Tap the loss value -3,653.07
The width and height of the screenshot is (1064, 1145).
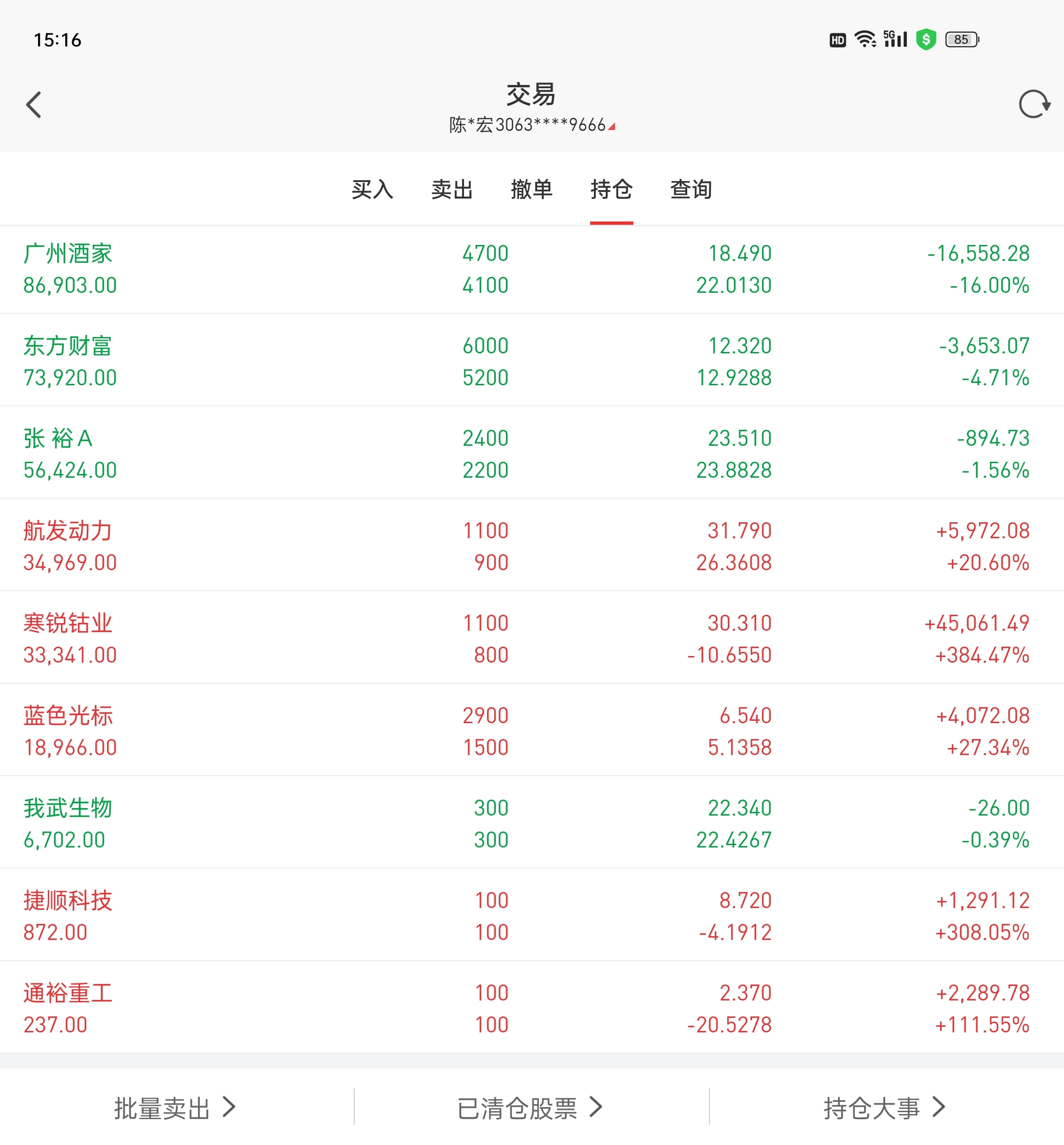pos(984,346)
